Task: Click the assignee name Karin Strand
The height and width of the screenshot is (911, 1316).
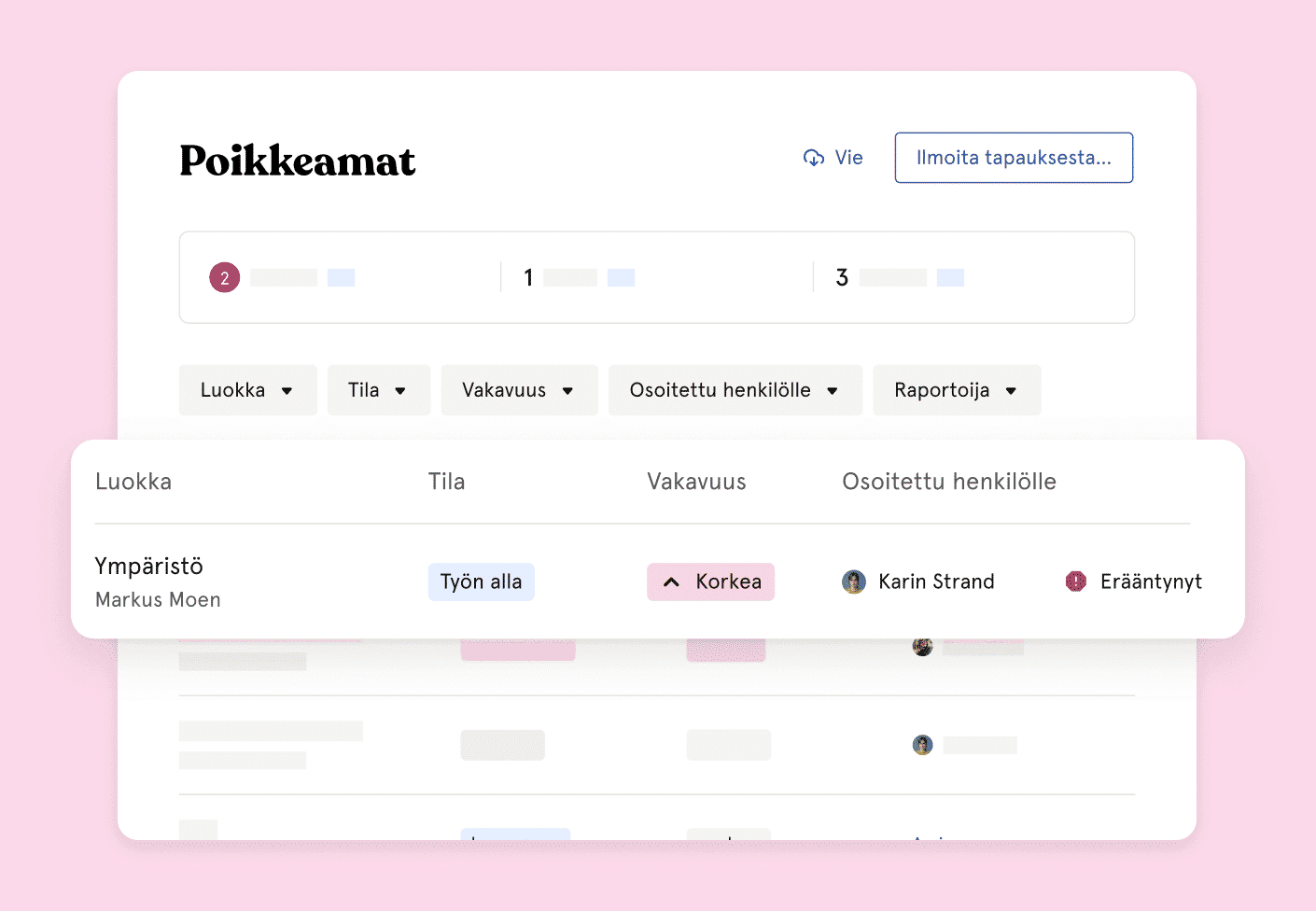Action: pyautogui.click(x=936, y=582)
